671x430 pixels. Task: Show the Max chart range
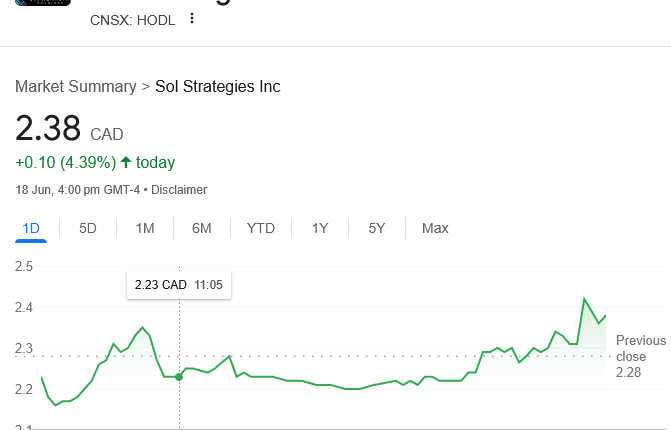pos(435,228)
